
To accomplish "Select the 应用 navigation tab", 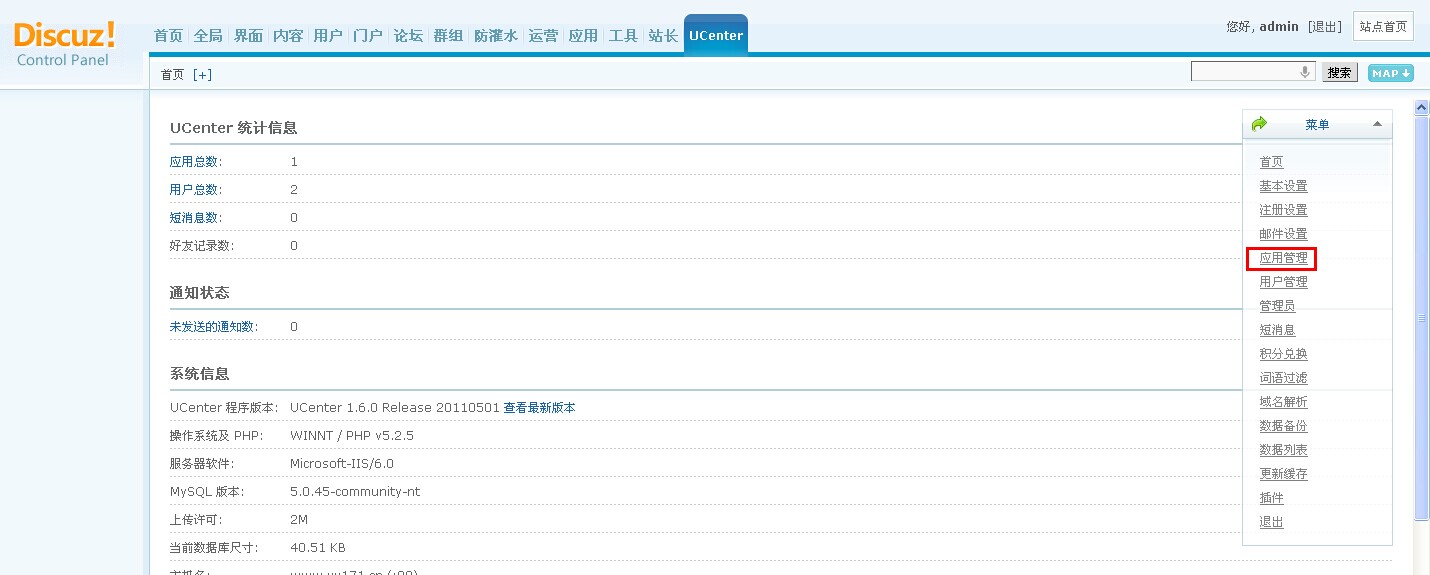I will point(583,36).
